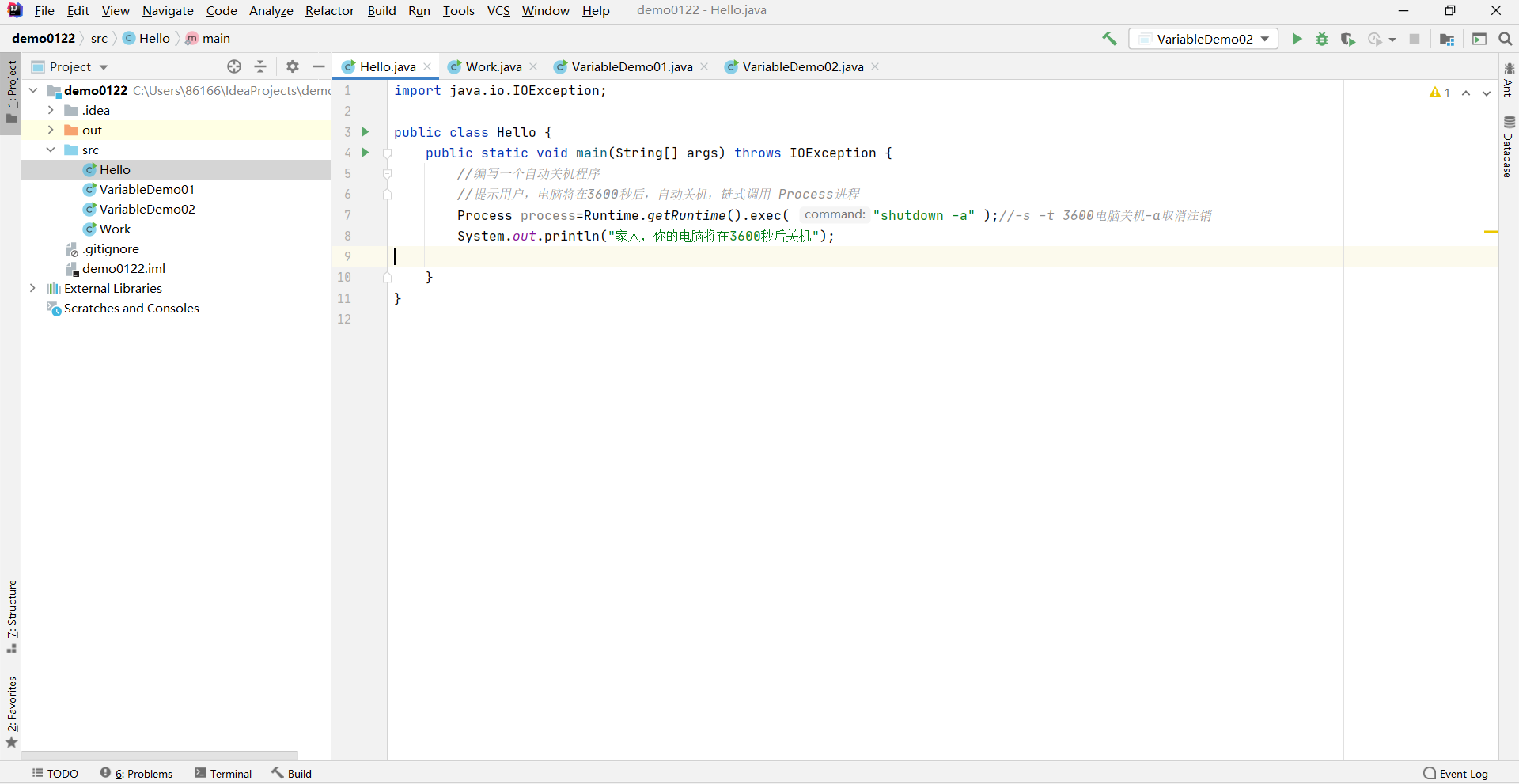Click run gutter arrow on line 4
Image resolution: width=1519 pixels, height=784 pixels.
[366, 153]
